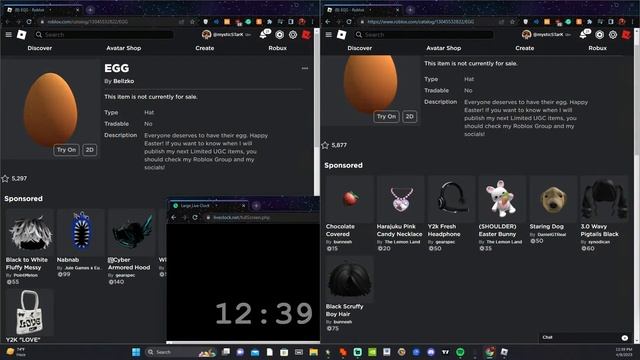The image size is (640, 360).
Task: Open Chrome menu in left browser
Action: pyautogui.click(x=313, y=22)
